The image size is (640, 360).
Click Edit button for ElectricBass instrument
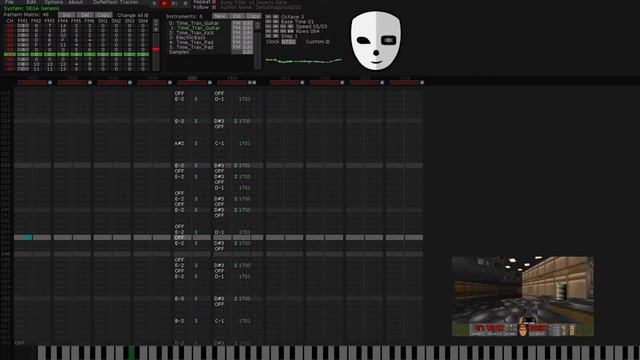tap(248, 38)
